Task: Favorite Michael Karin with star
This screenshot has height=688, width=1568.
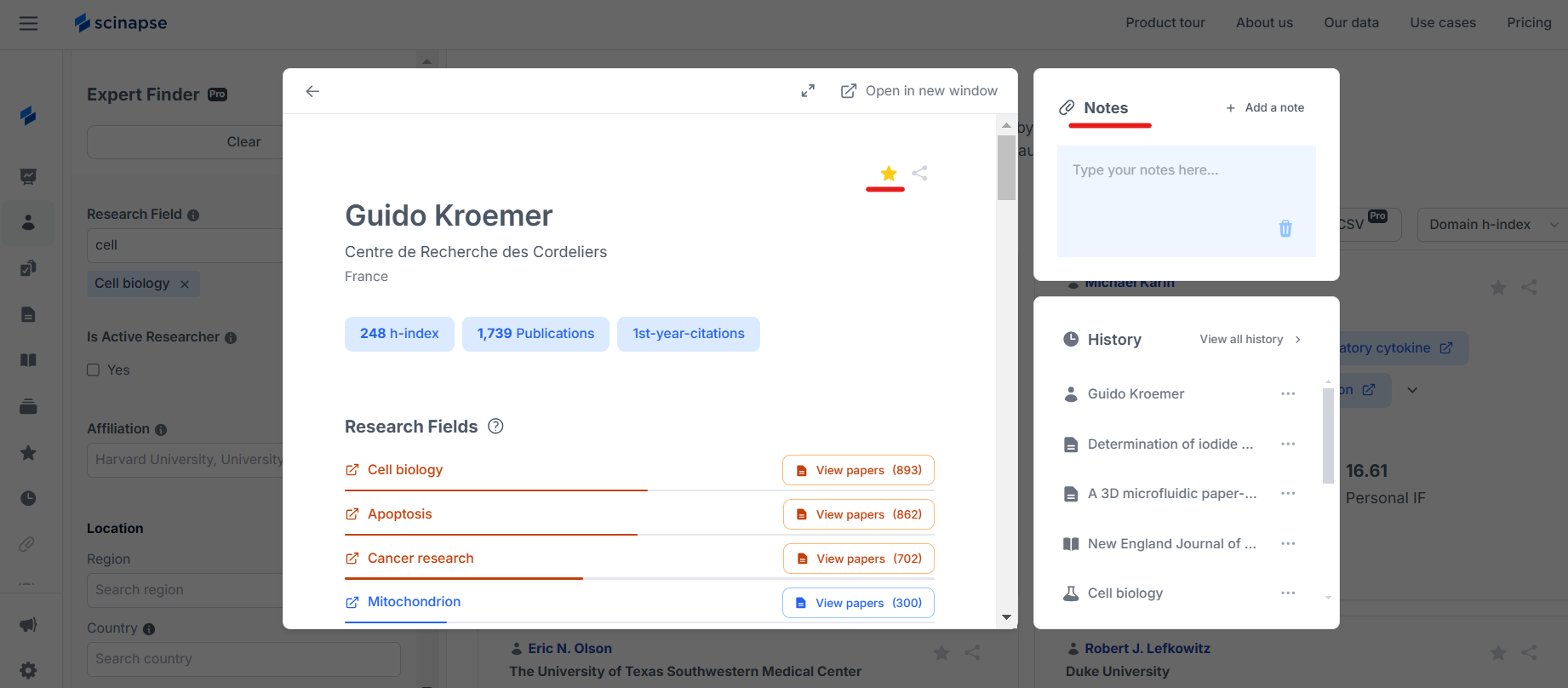Action: 1498,288
